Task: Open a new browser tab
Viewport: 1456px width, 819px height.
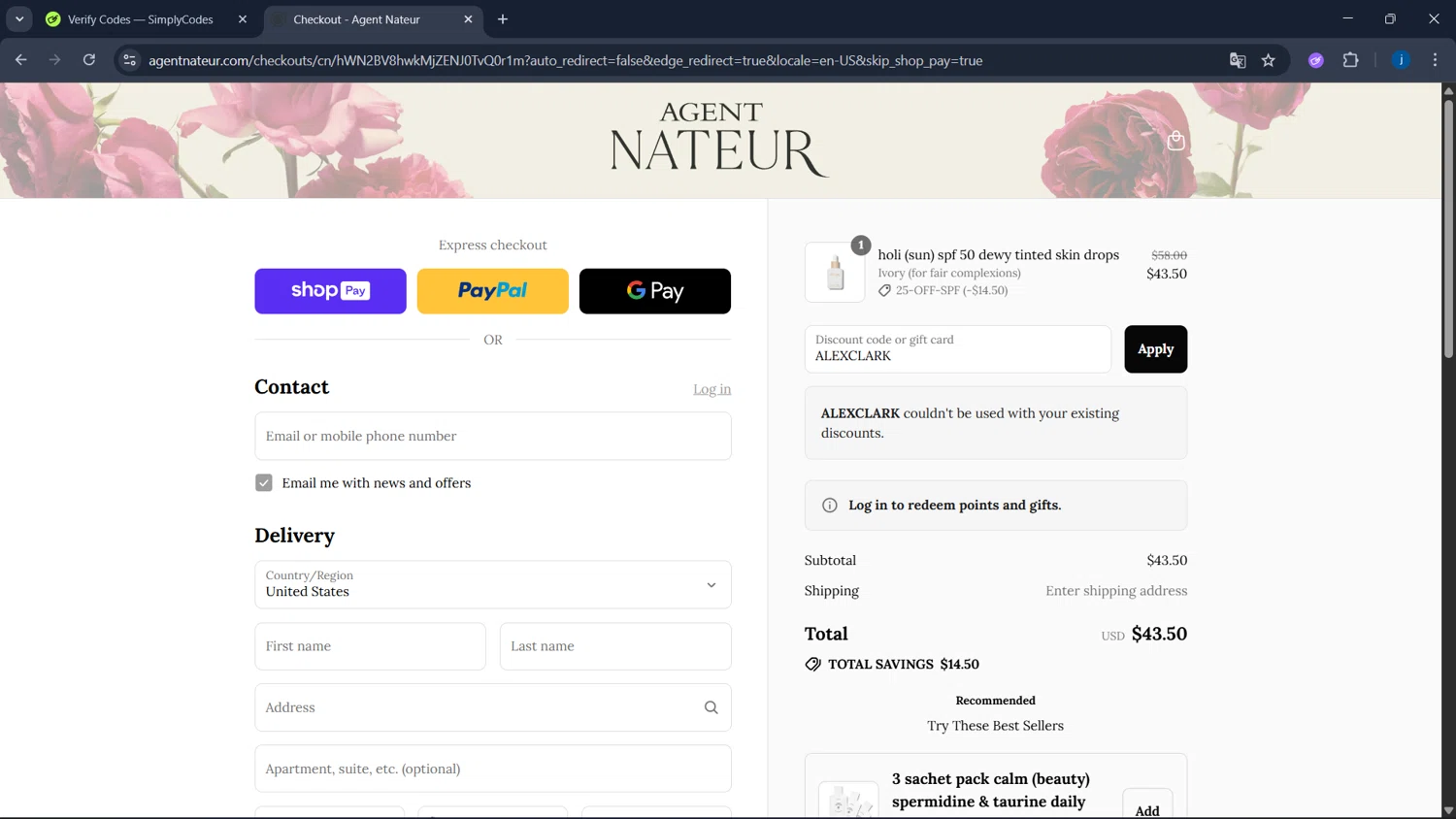Action: [503, 19]
